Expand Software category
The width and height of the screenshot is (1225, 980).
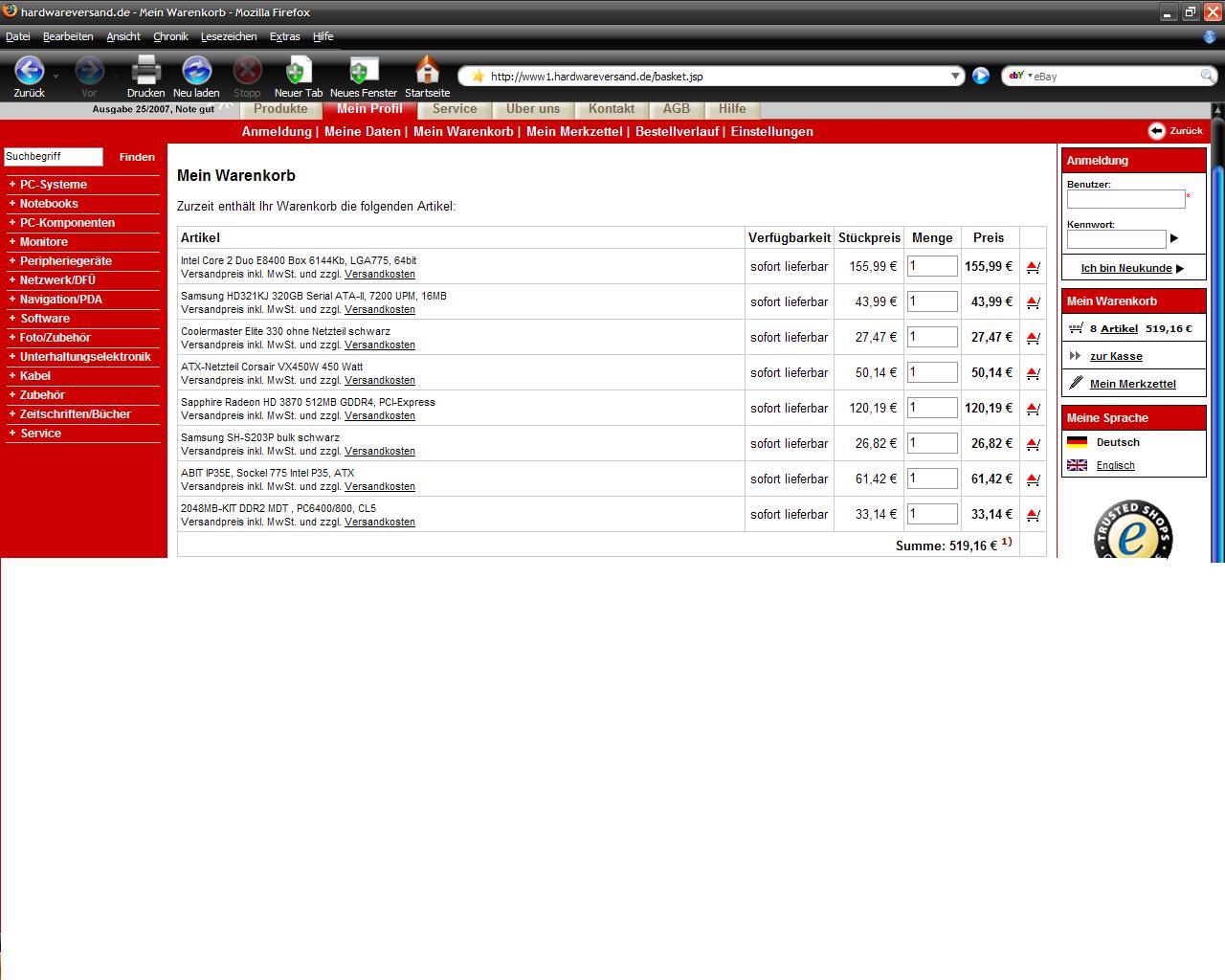[x=44, y=319]
